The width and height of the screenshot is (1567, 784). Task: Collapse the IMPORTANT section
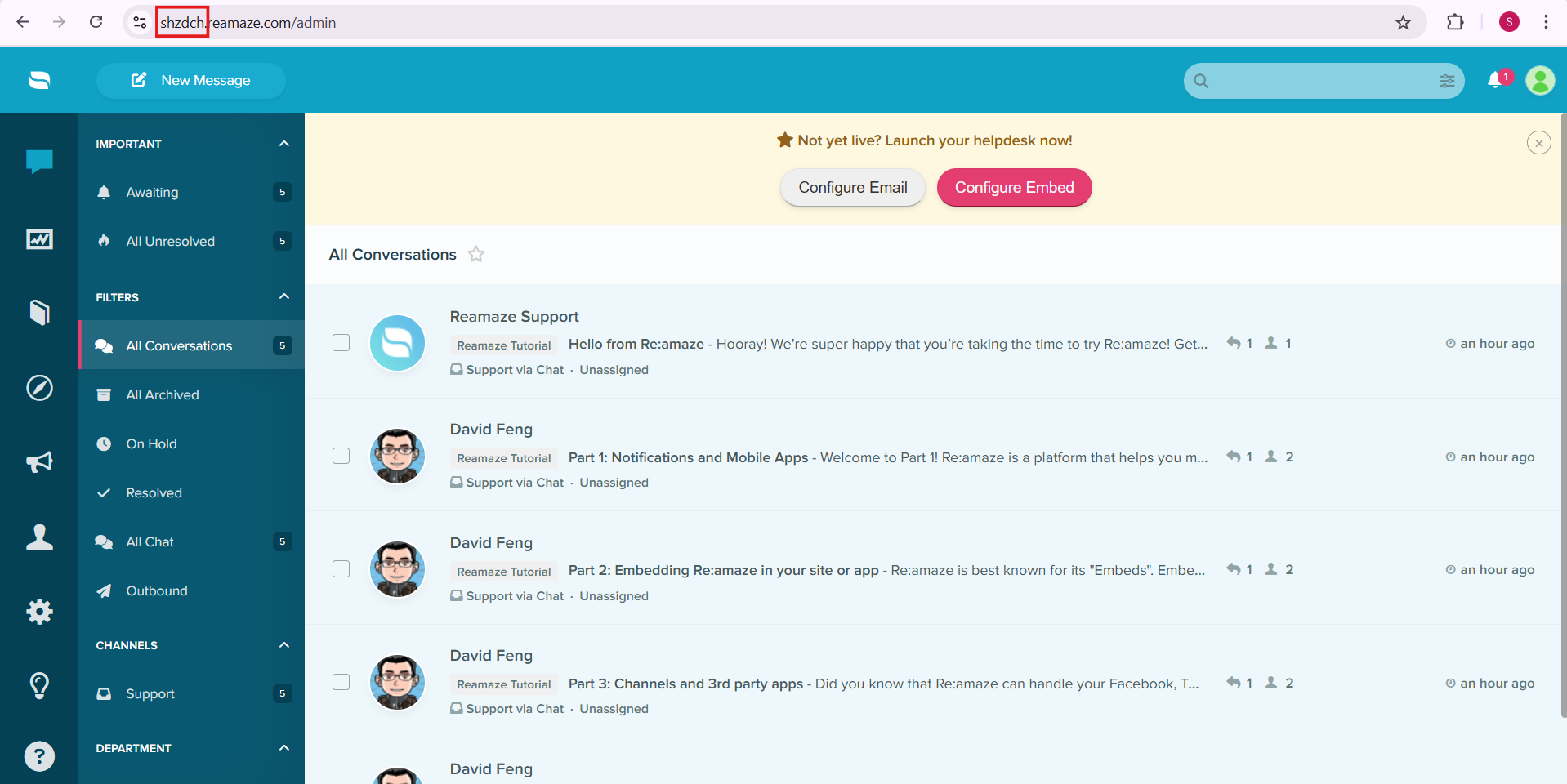pos(284,144)
